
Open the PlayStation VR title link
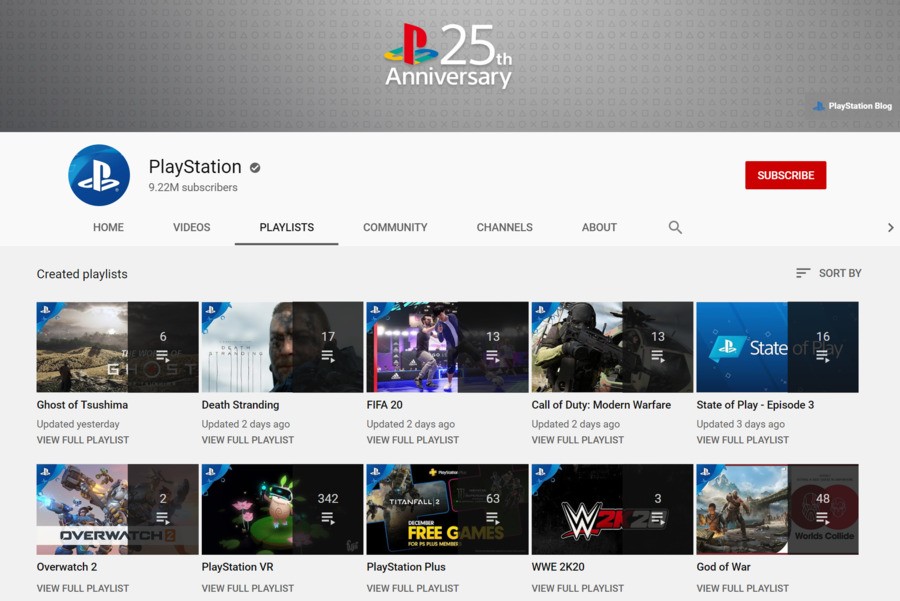click(237, 567)
